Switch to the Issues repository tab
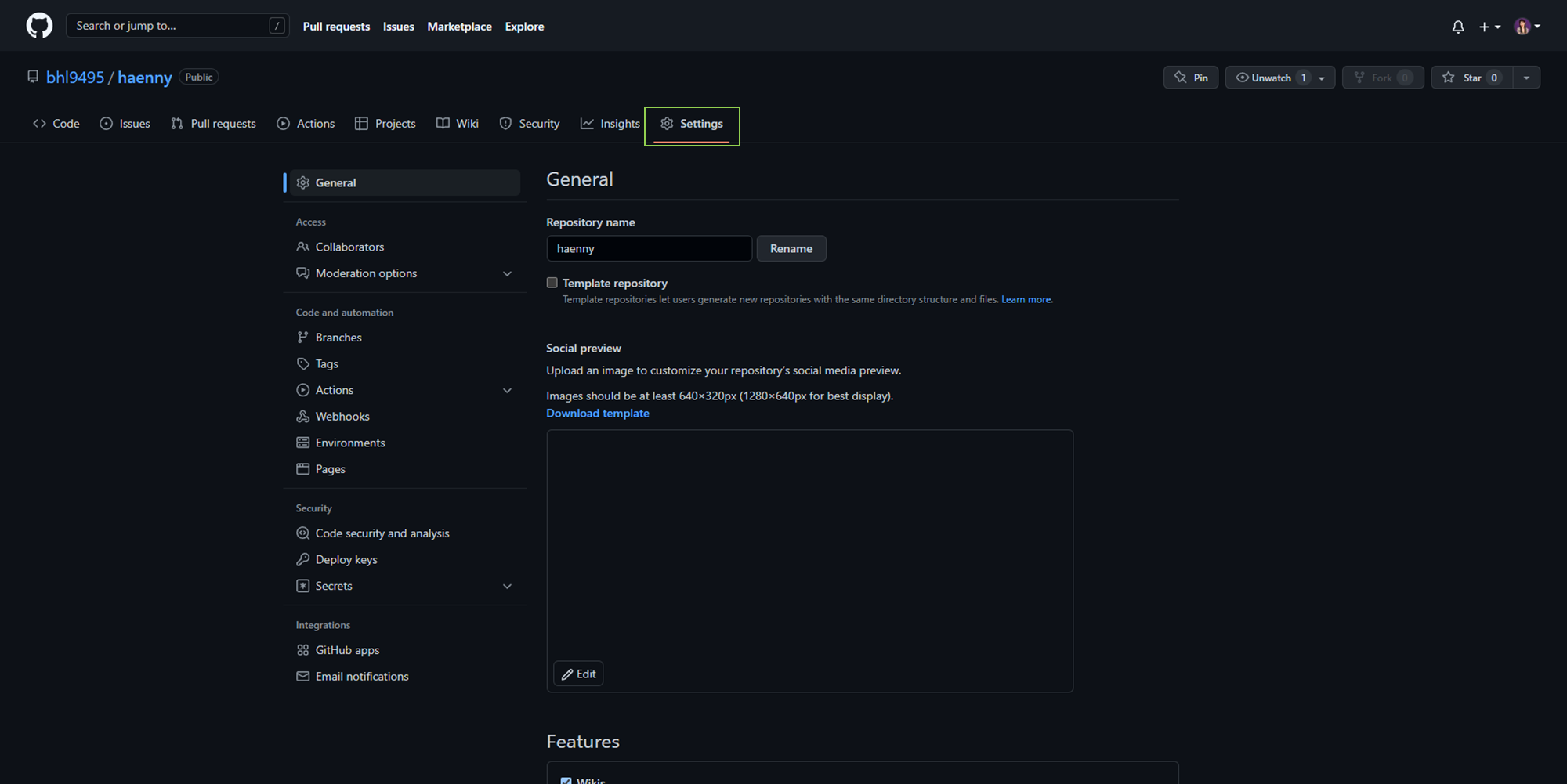 [125, 124]
